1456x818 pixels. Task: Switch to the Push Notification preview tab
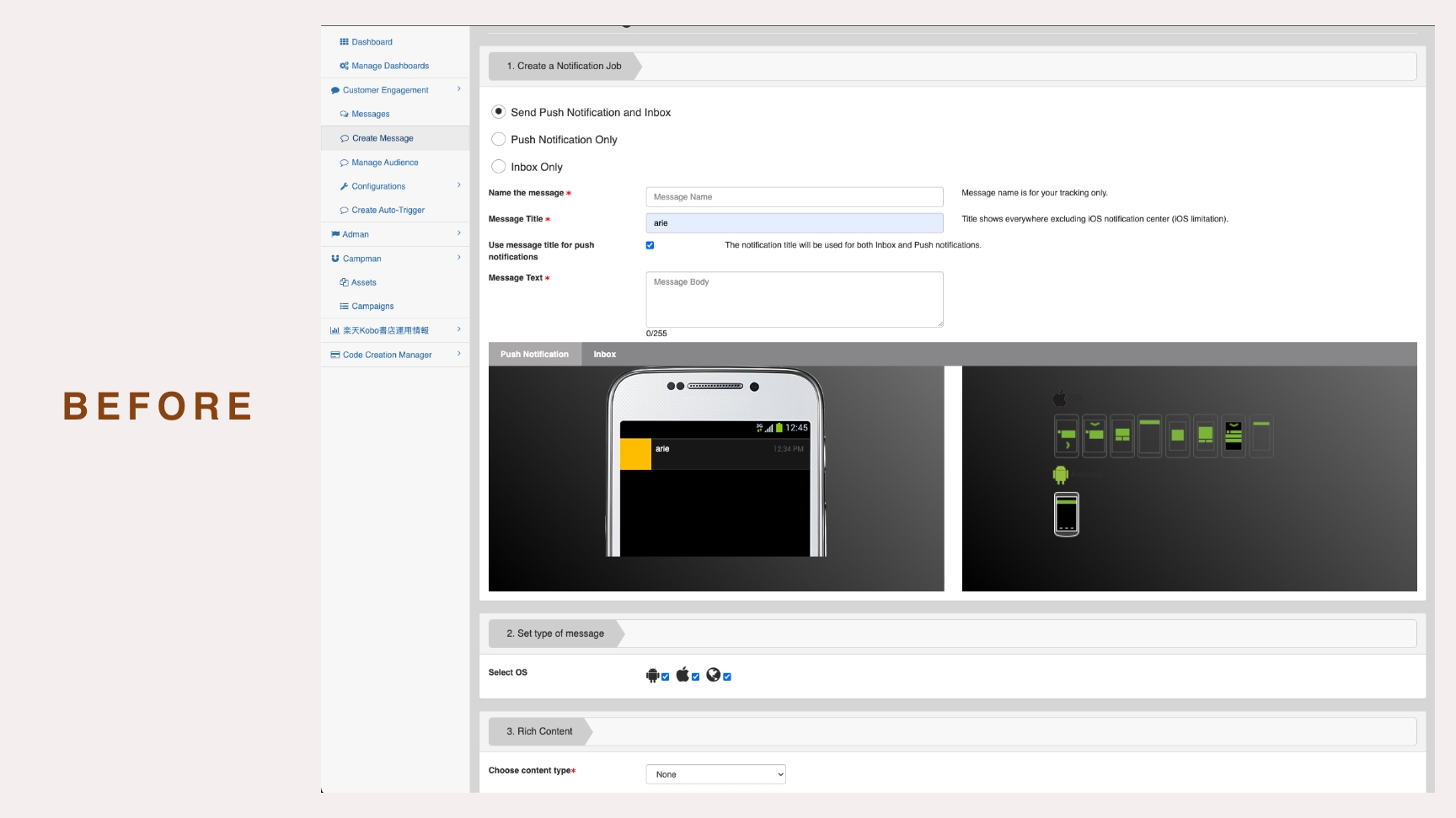click(534, 354)
